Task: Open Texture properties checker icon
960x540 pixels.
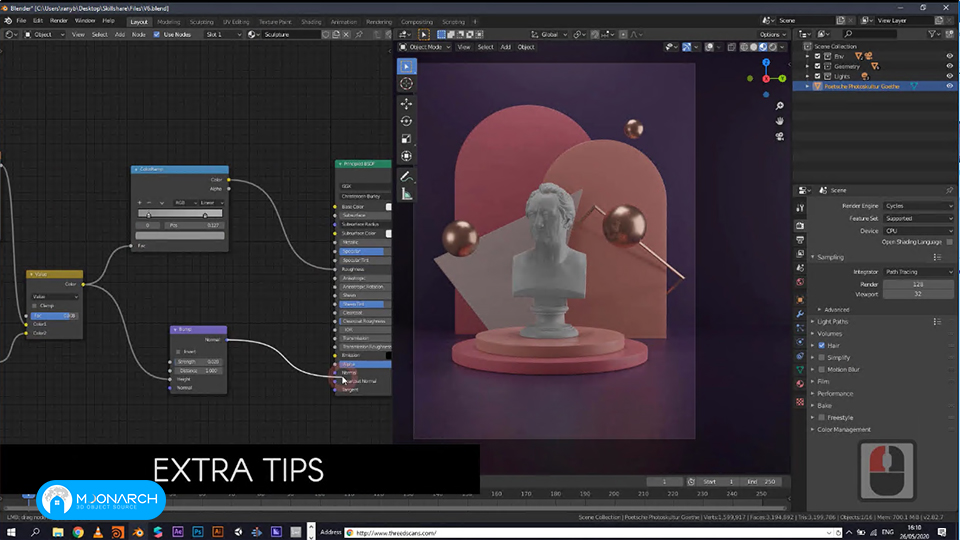Action: point(800,402)
